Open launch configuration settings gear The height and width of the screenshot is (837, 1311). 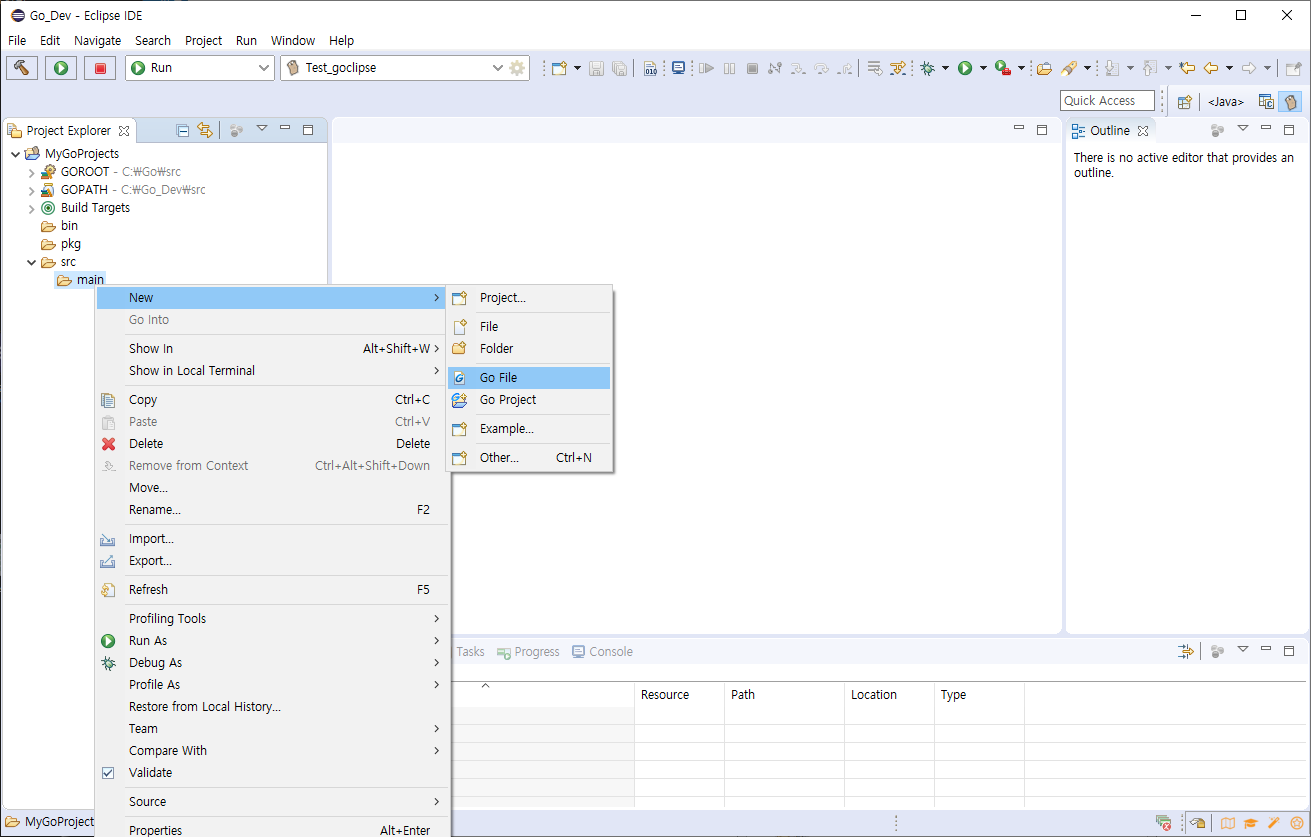517,68
